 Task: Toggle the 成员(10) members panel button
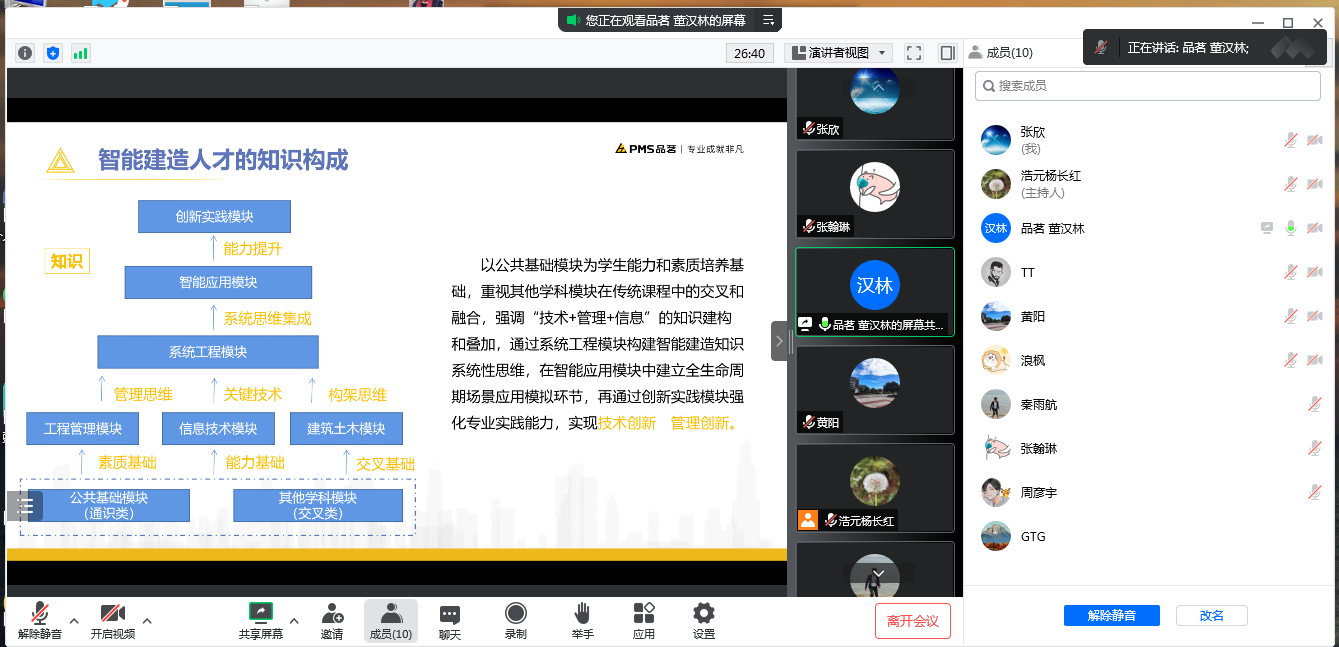click(390, 620)
